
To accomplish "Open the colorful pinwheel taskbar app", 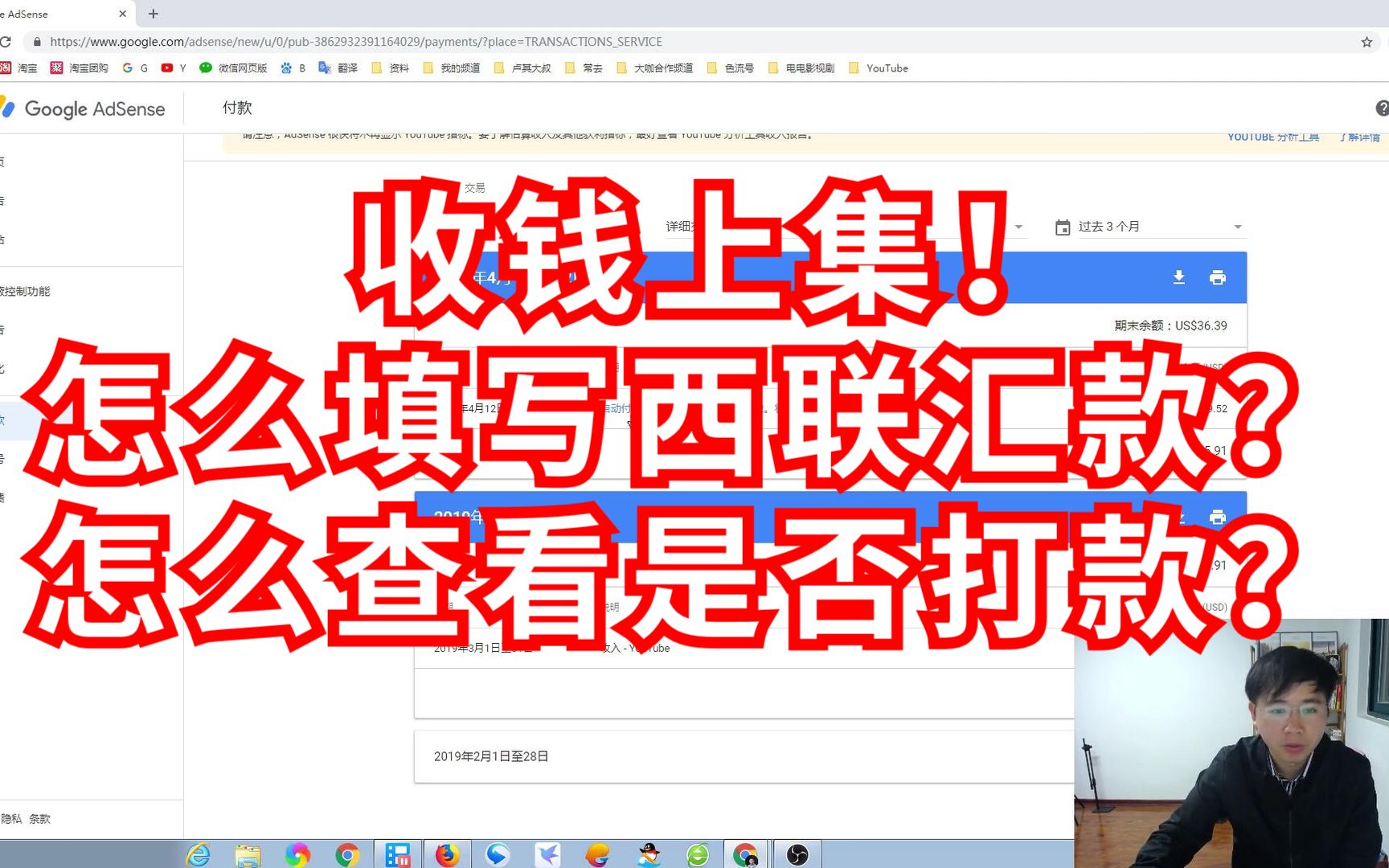I will [x=297, y=855].
